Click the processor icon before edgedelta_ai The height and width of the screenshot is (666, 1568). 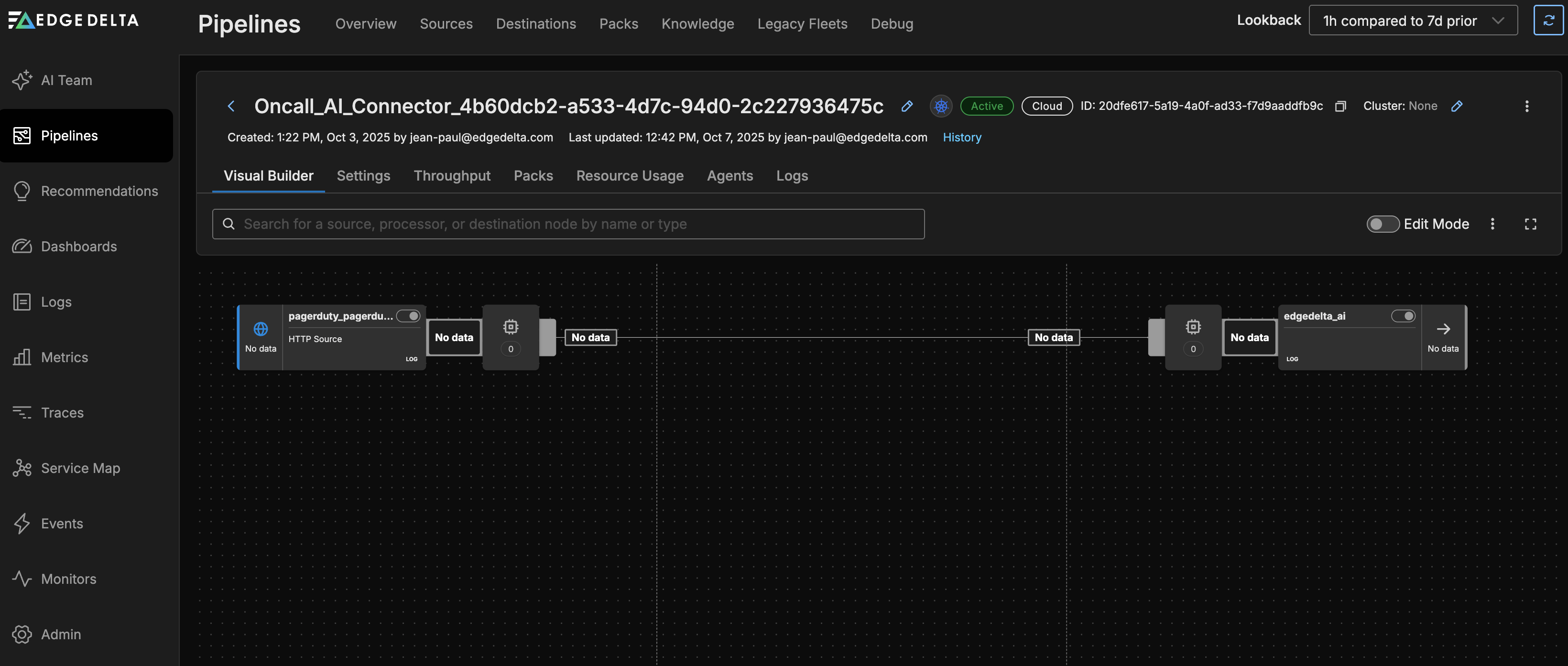1192,328
